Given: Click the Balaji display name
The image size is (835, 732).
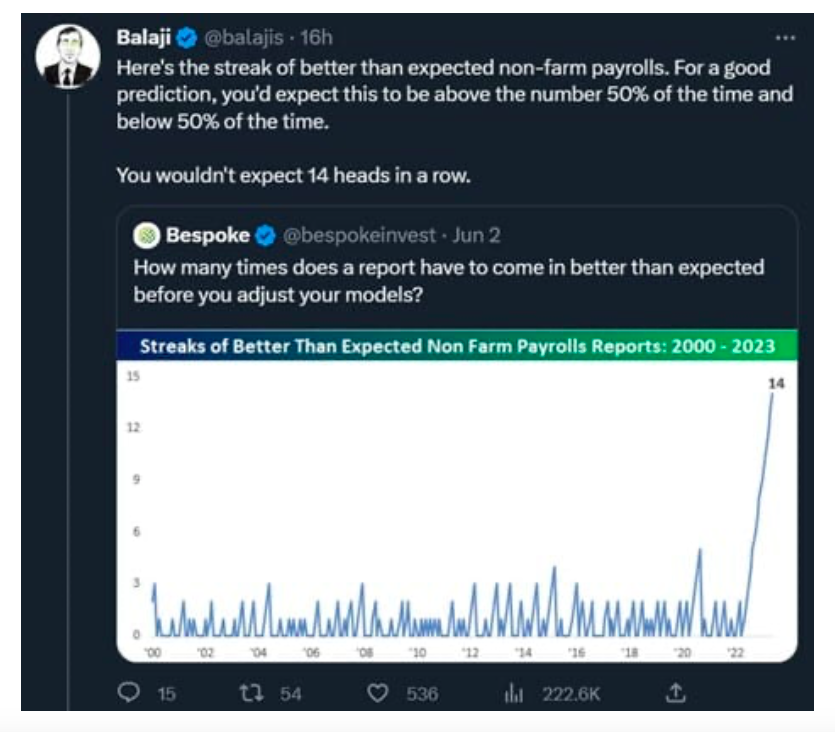Looking at the screenshot, I should 144,37.
